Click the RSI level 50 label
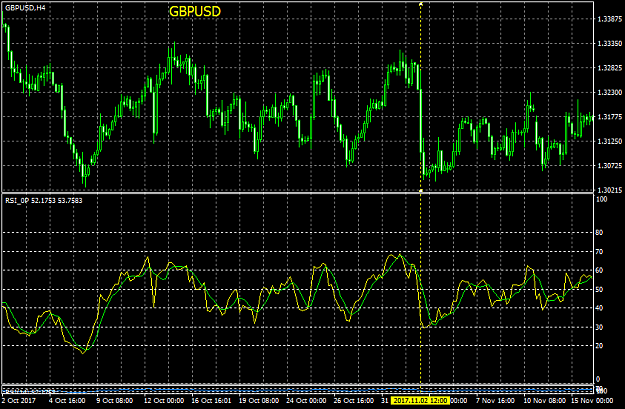The width and height of the screenshot is (625, 409). click(x=599, y=289)
